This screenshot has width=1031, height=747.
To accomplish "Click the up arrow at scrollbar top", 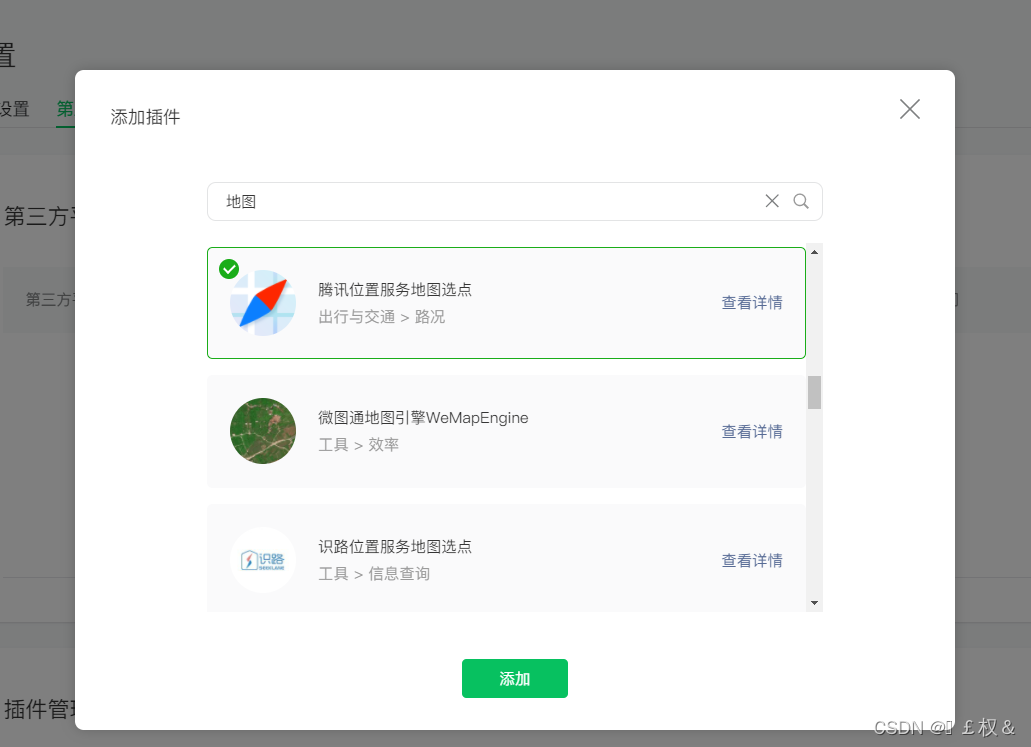I will click(x=814, y=252).
